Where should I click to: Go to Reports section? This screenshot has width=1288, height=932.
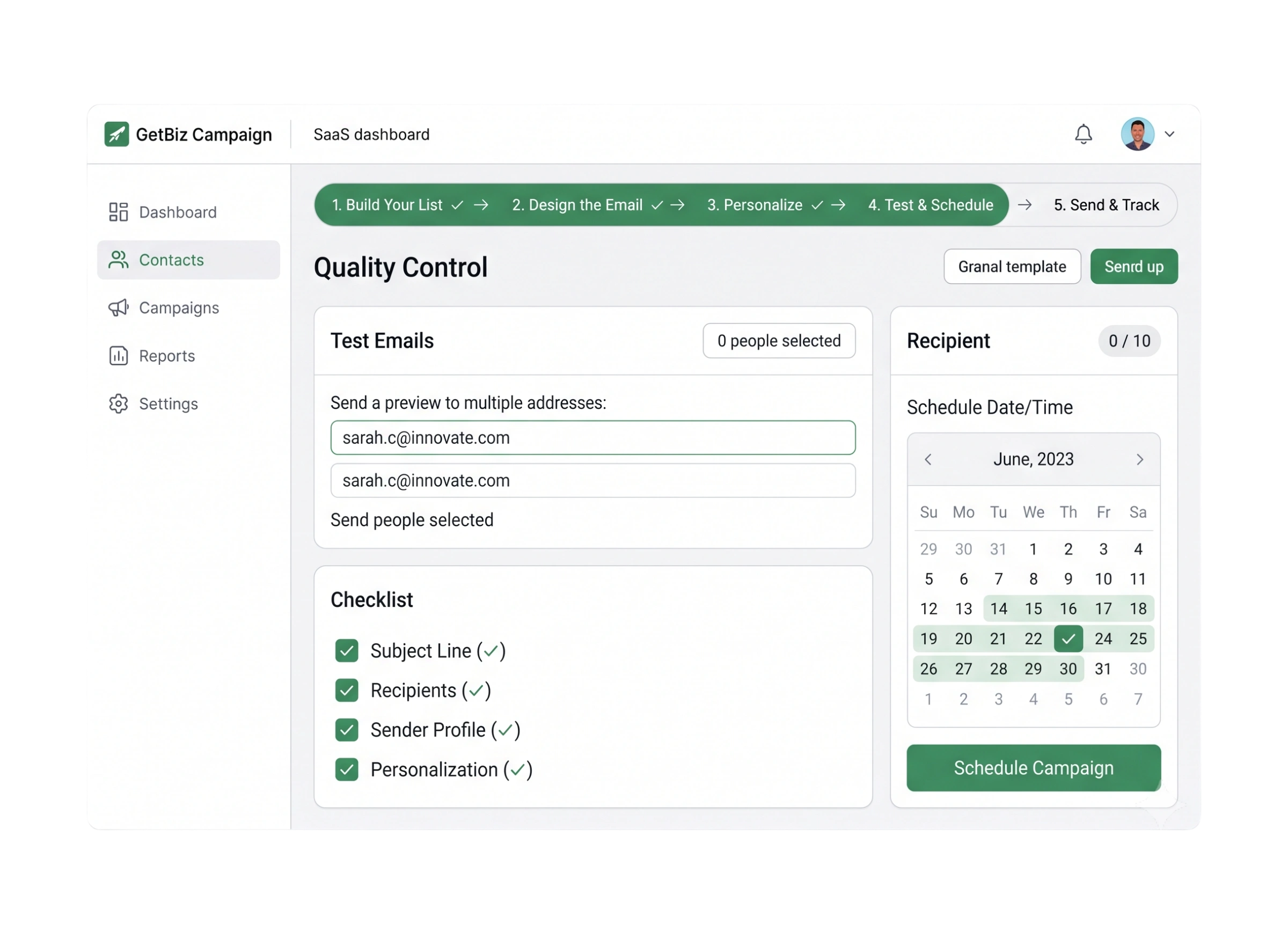188,356
